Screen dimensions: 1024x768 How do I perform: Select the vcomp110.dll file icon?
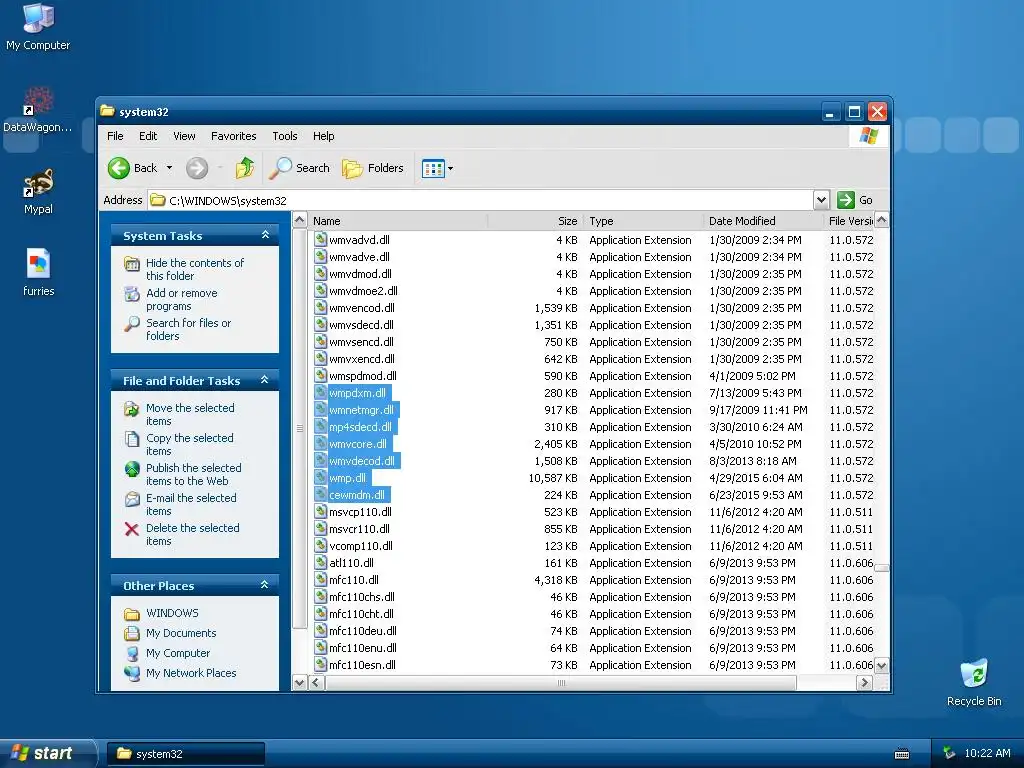(x=320, y=545)
